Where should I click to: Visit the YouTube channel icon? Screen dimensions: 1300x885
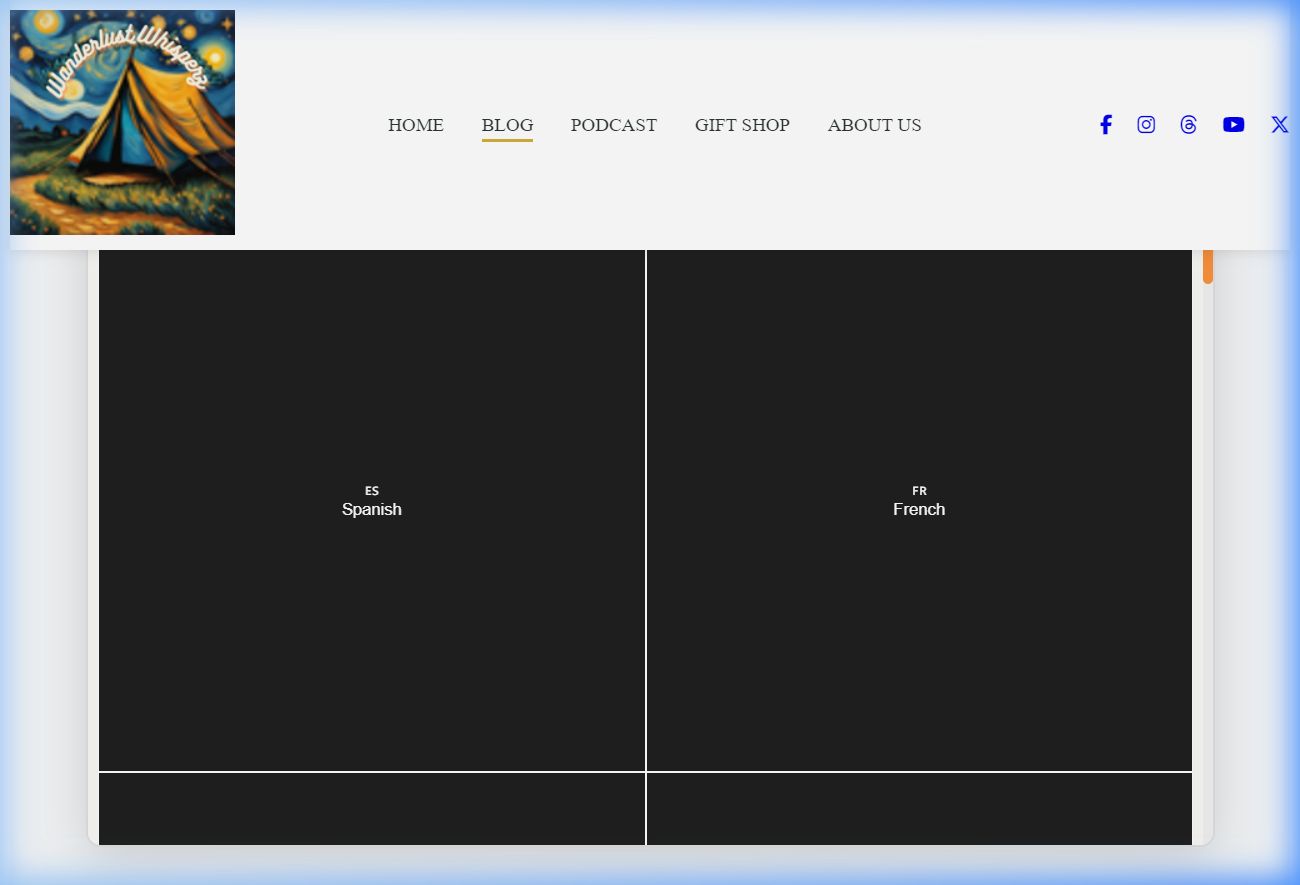point(1233,125)
